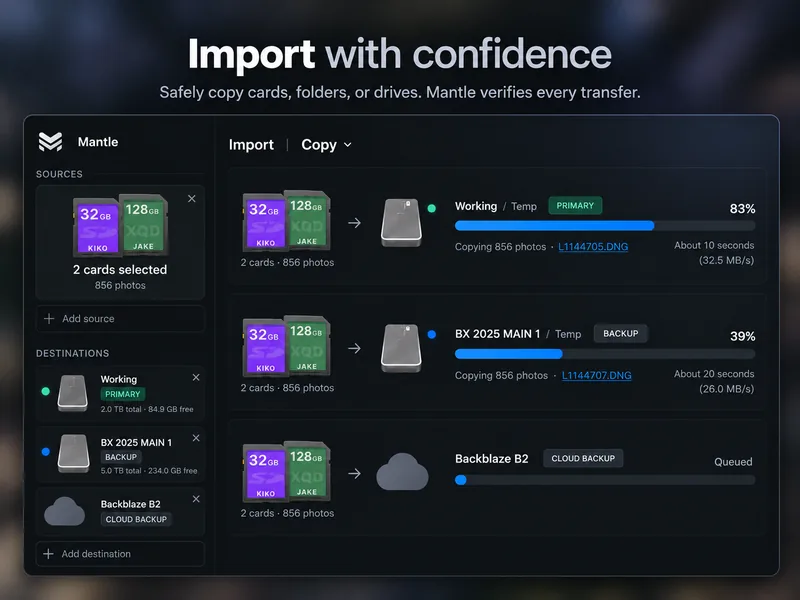The image size is (800, 600).
Task: Click the Backblaze B2 queued progress bar
Action: 605,480
